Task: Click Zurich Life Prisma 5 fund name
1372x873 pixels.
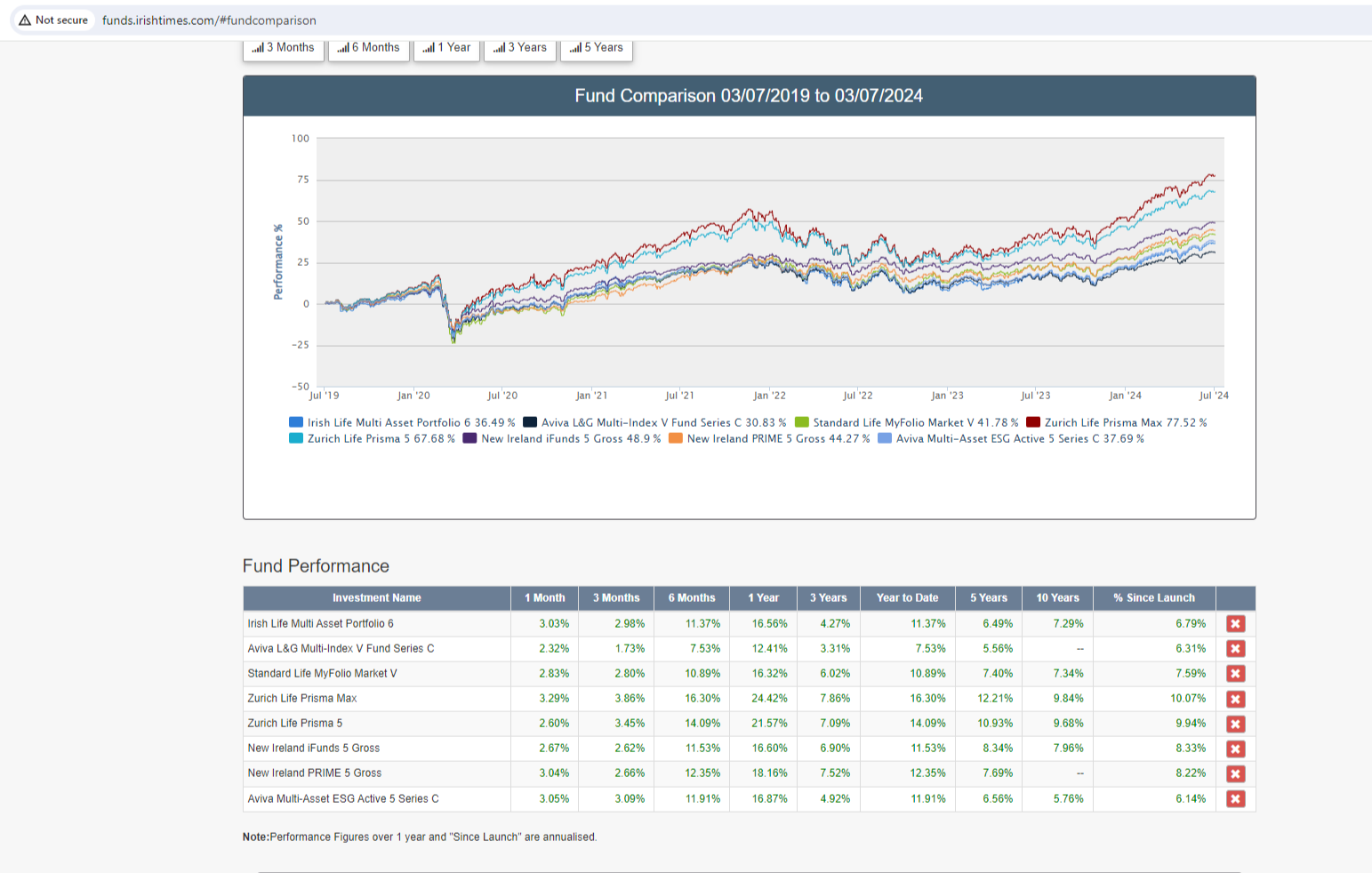Action: (x=294, y=724)
